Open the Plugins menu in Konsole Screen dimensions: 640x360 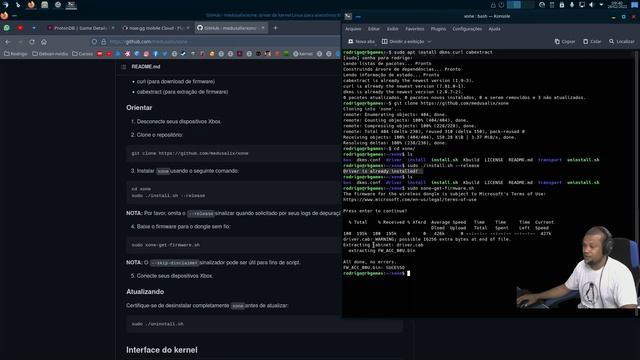click(x=438, y=29)
